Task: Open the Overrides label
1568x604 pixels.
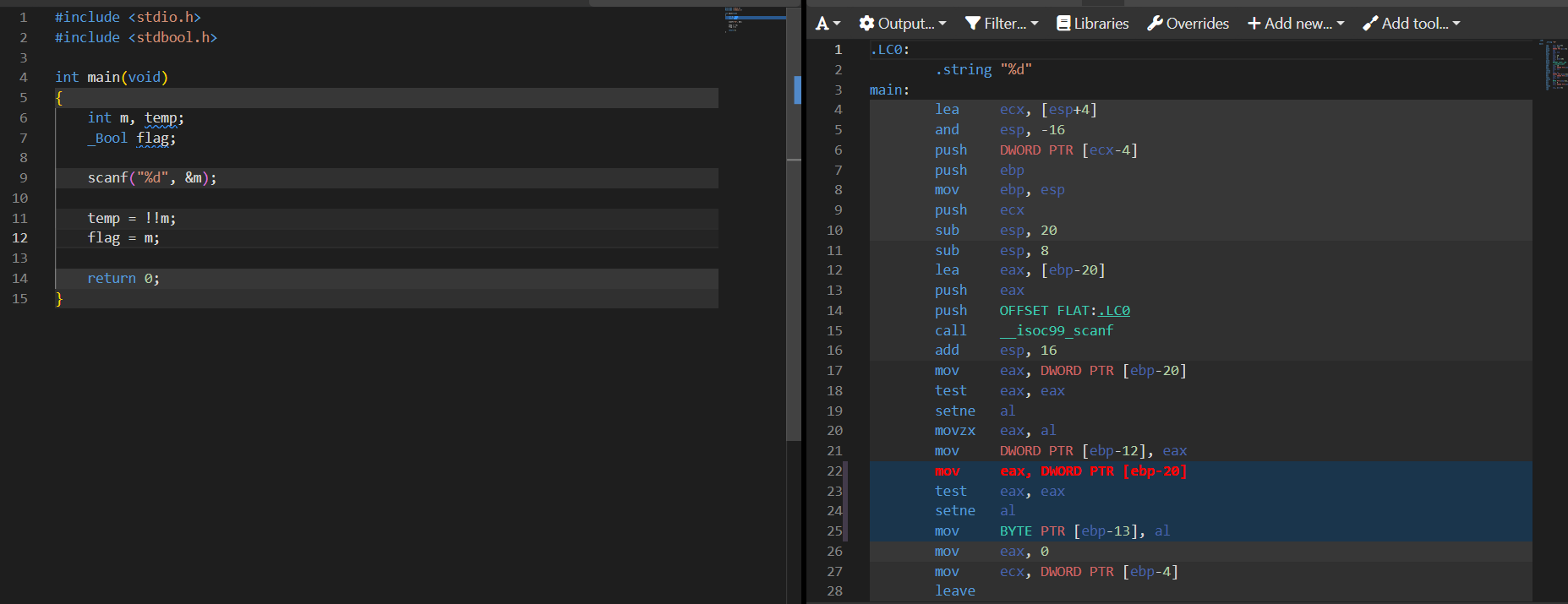Action: coord(1198,24)
